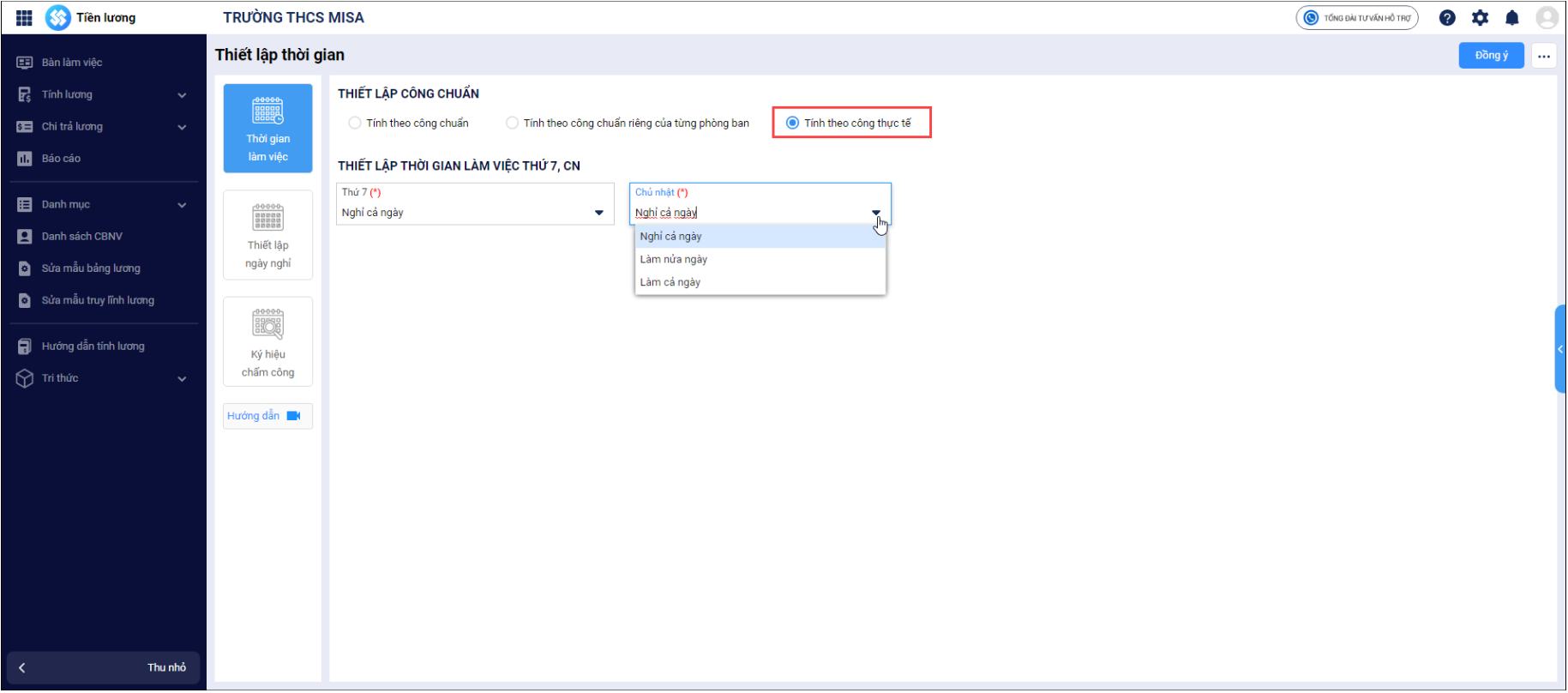The height and width of the screenshot is (693, 1568).
Task: Click the Báo cáo chart icon
Action: click(25, 159)
